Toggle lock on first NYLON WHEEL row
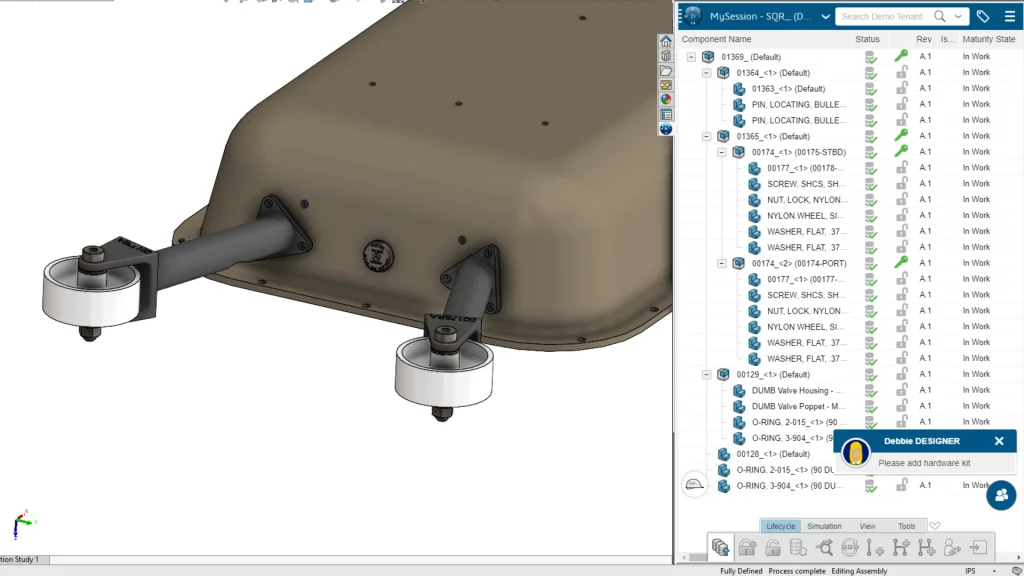 point(901,215)
